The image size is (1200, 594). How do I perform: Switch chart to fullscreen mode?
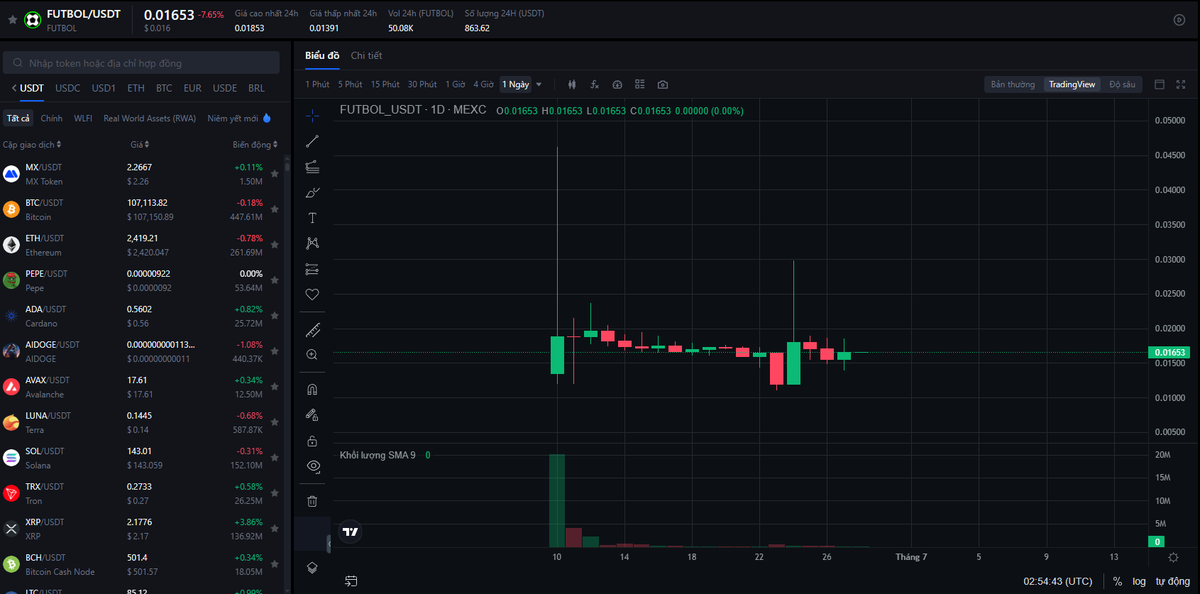coord(1181,85)
